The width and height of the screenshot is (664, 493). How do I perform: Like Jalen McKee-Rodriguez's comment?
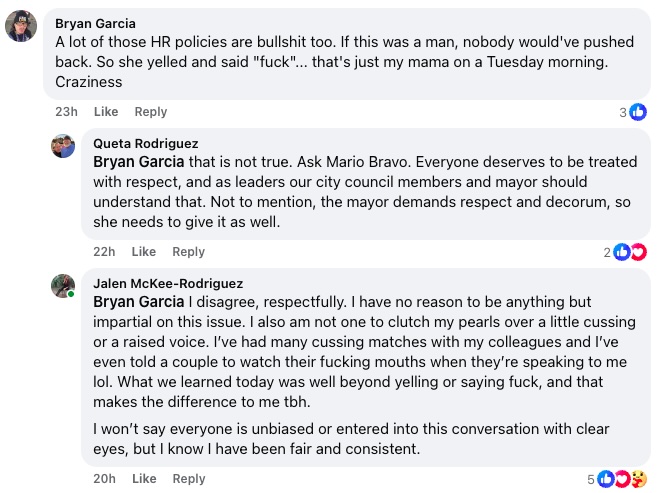click(144, 479)
